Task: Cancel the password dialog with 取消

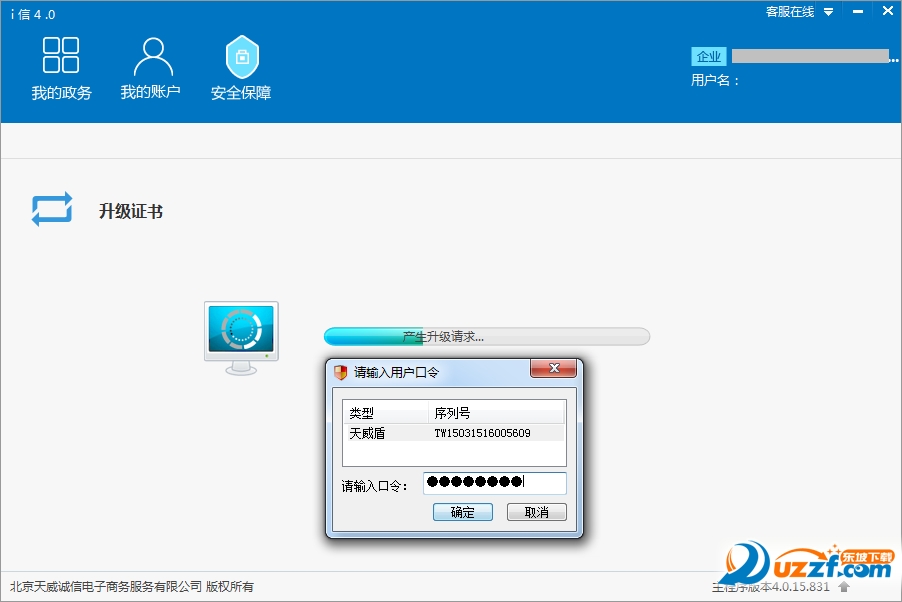Action: click(537, 512)
